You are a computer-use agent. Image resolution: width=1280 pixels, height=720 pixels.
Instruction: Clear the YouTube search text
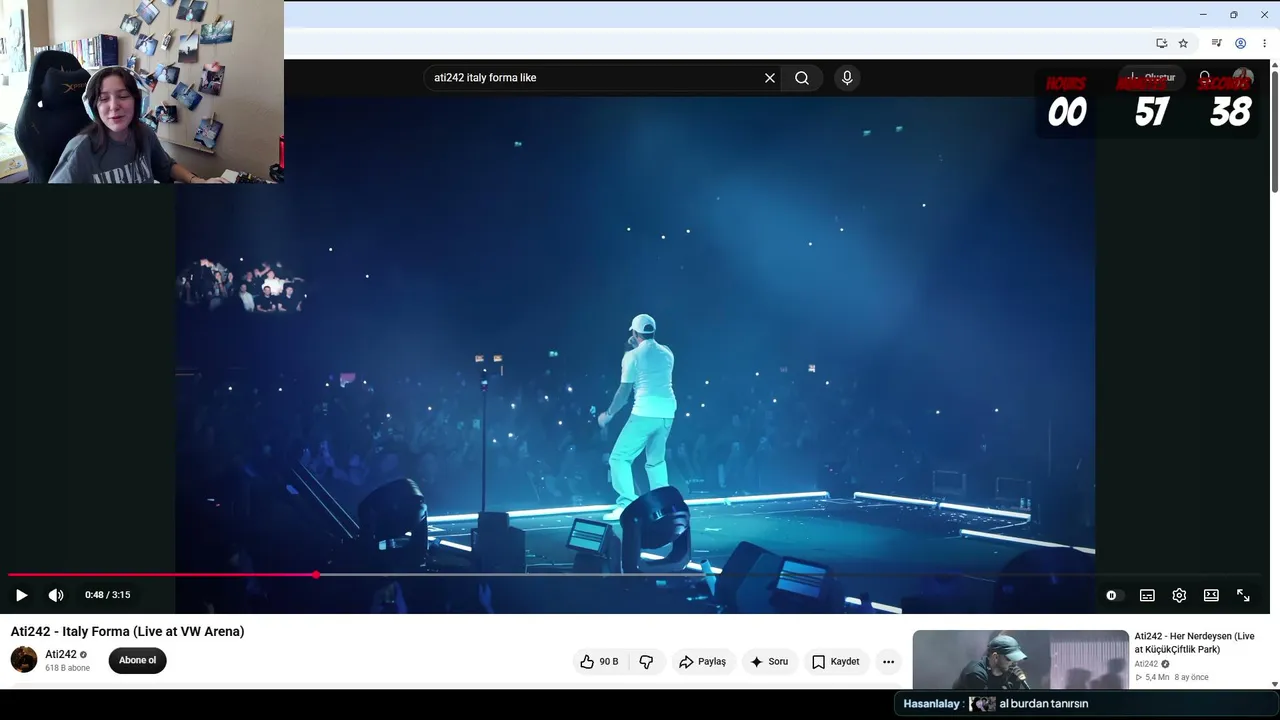click(770, 78)
